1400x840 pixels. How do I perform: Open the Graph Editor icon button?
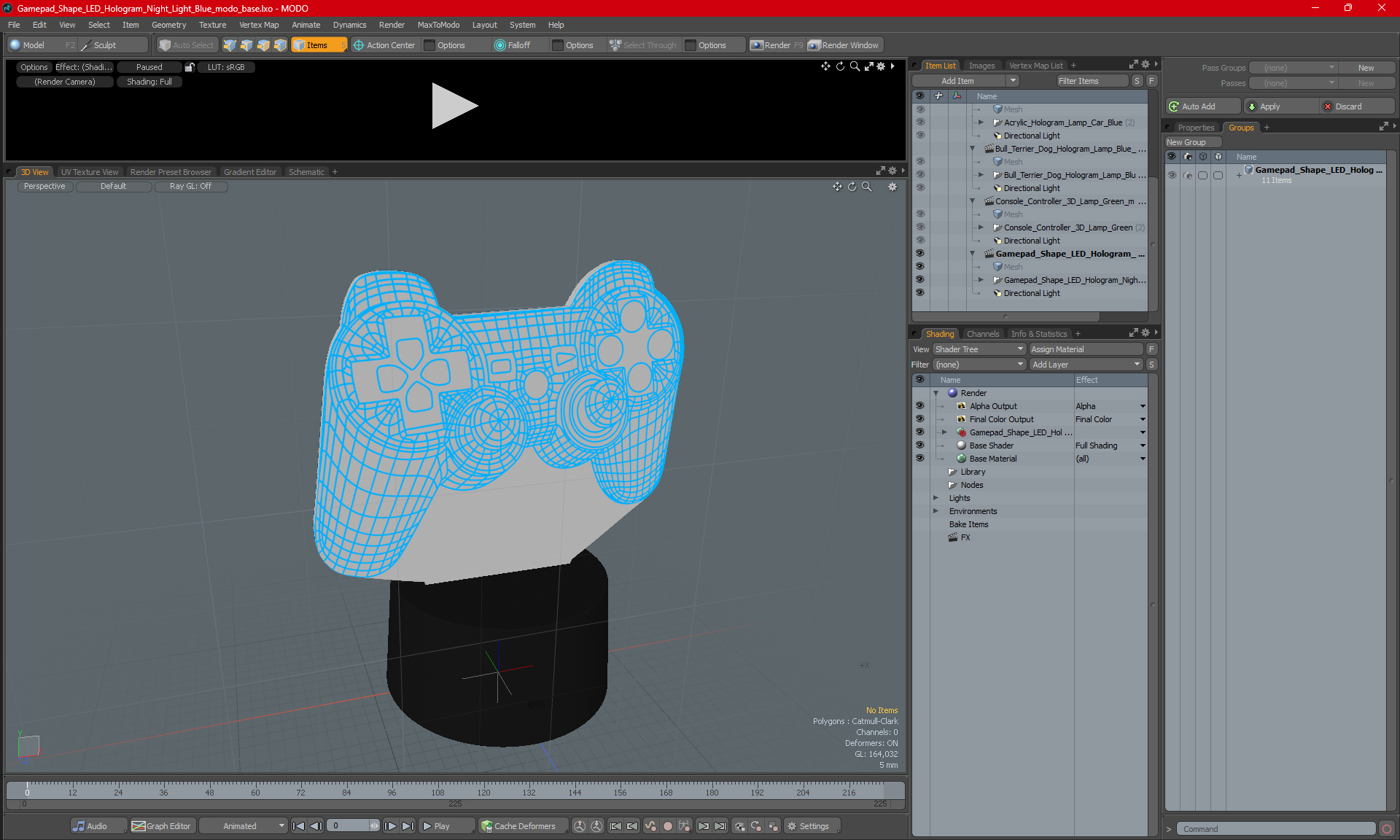click(x=139, y=826)
